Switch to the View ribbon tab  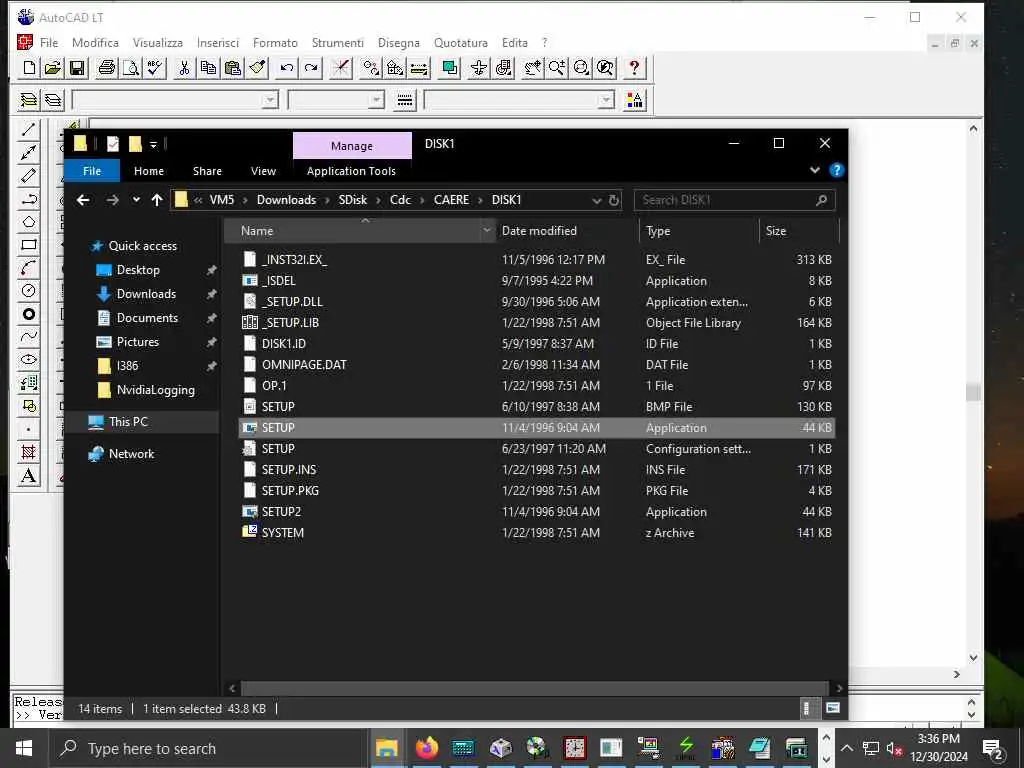click(263, 171)
